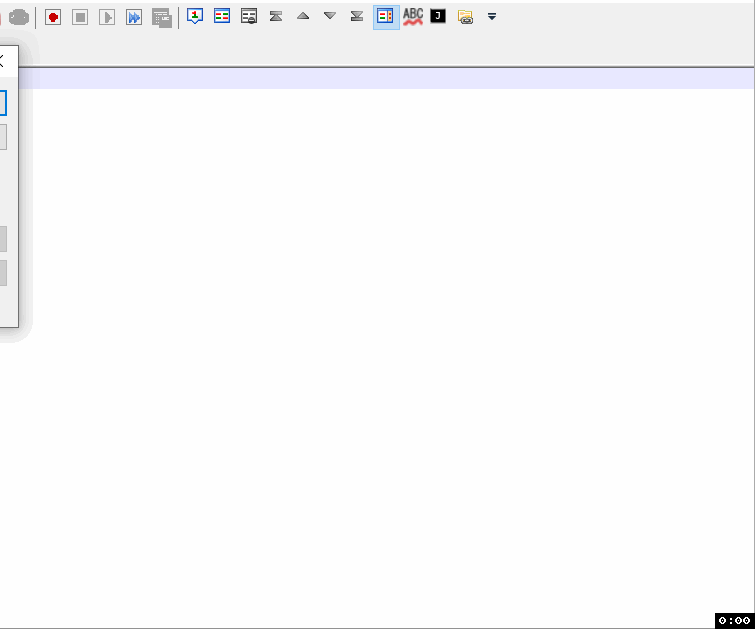The width and height of the screenshot is (755, 629).
Task: Jump to the first difference
Action: click(276, 16)
